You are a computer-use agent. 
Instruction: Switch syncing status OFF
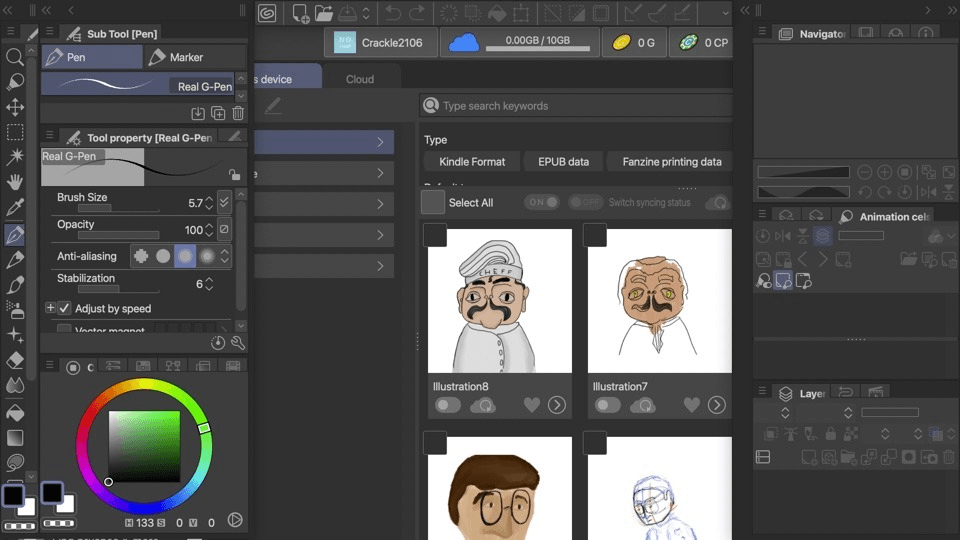coord(585,202)
